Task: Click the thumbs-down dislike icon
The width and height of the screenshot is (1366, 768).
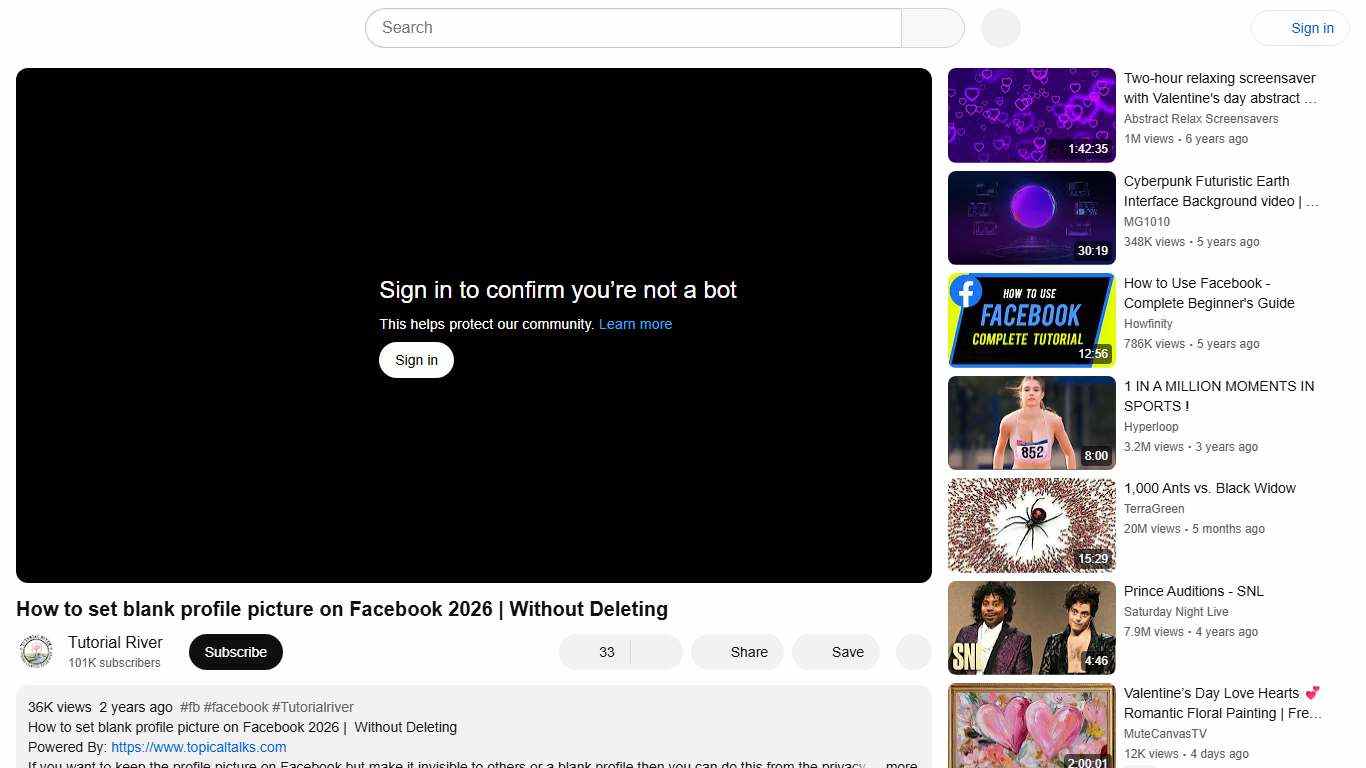Action: (655, 651)
